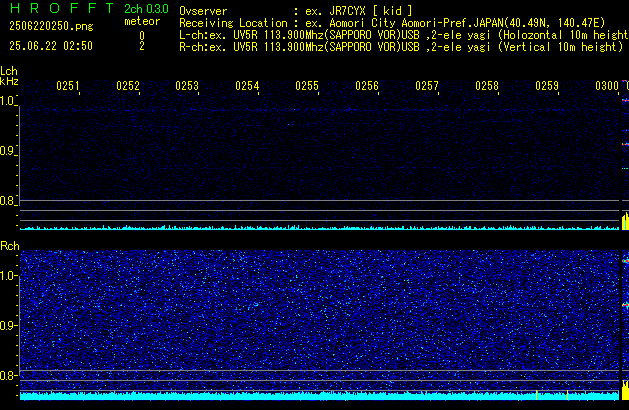Click the Lch 0.9 kHz axis label
This screenshot has width=629, height=410.
point(8,151)
